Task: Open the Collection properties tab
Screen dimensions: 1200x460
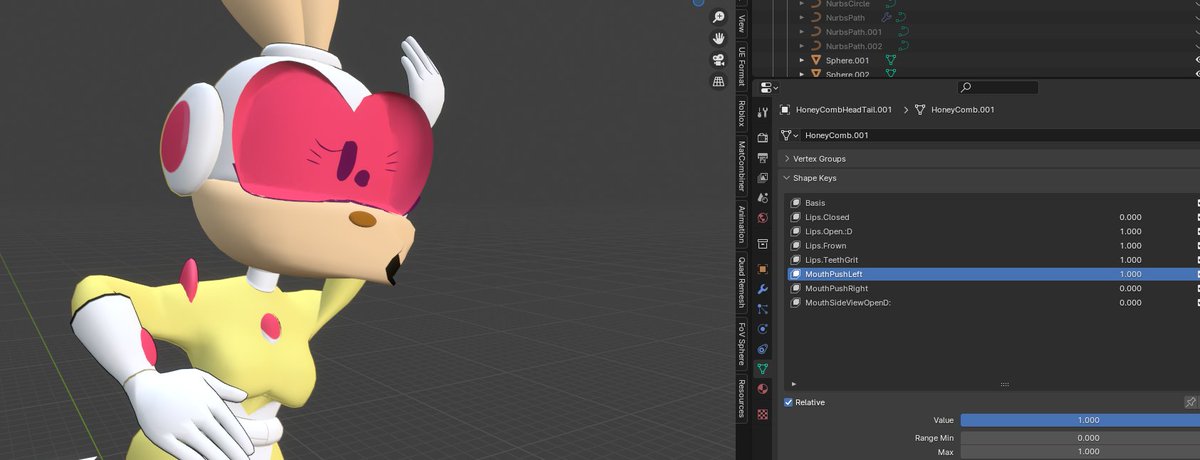Action: pos(763,244)
